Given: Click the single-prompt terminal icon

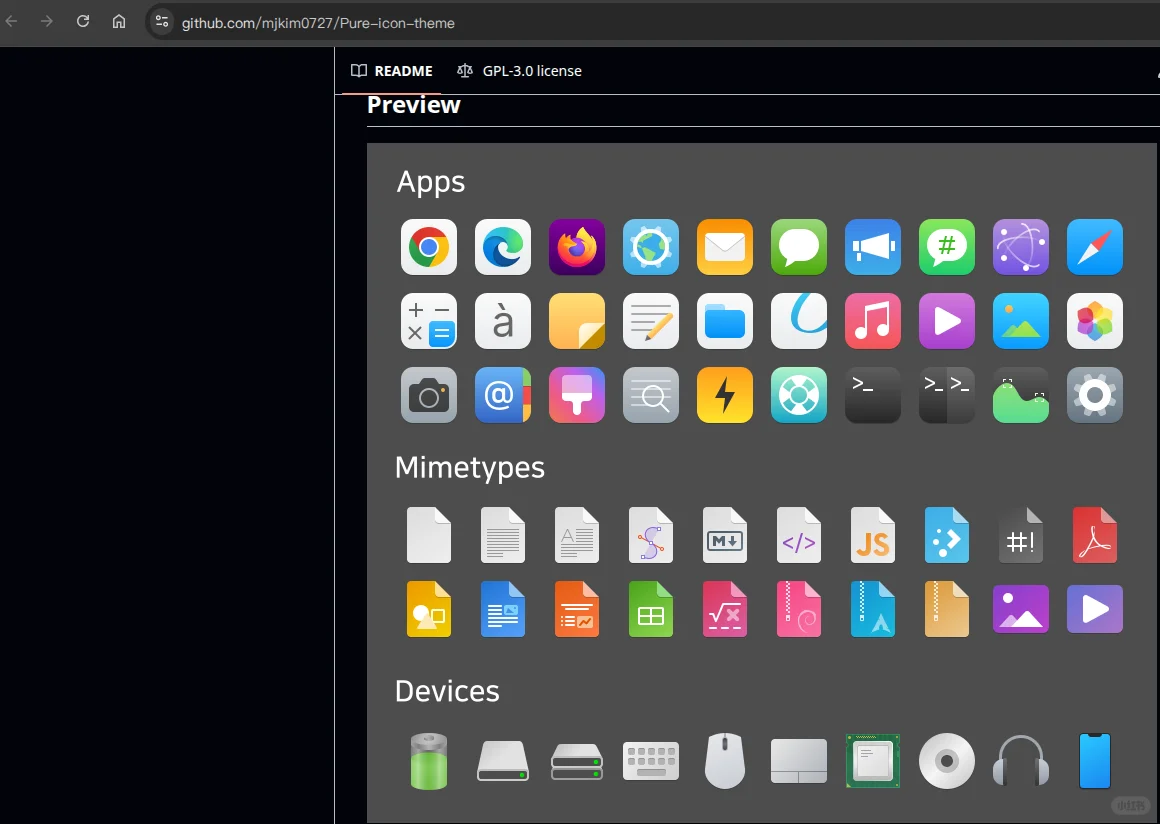Looking at the screenshot, I should click(x=873, y=395).
